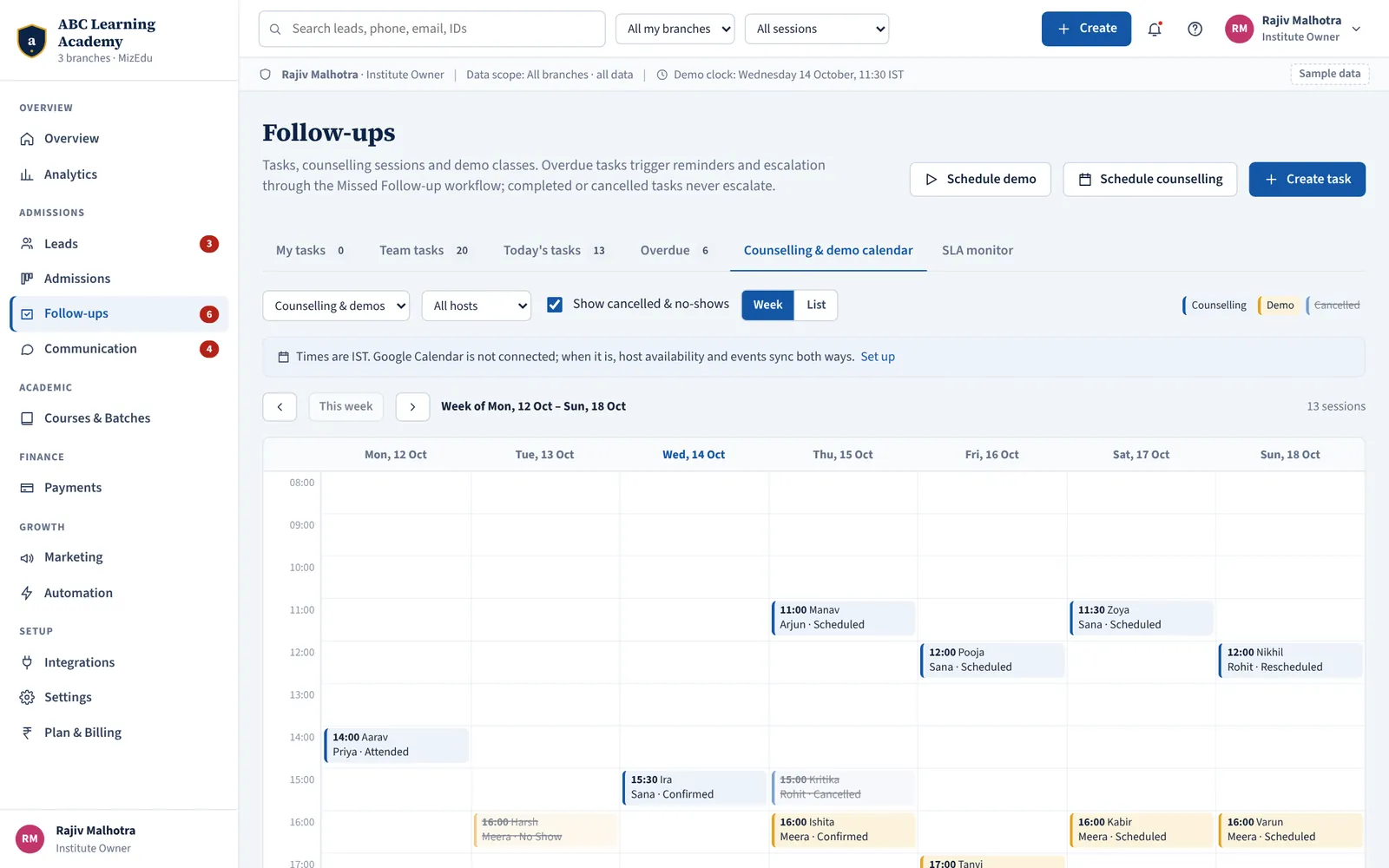1389x868 pixels.
Task: Go to next week arrow
Action: pyautogui.click(x=412, y=406)
